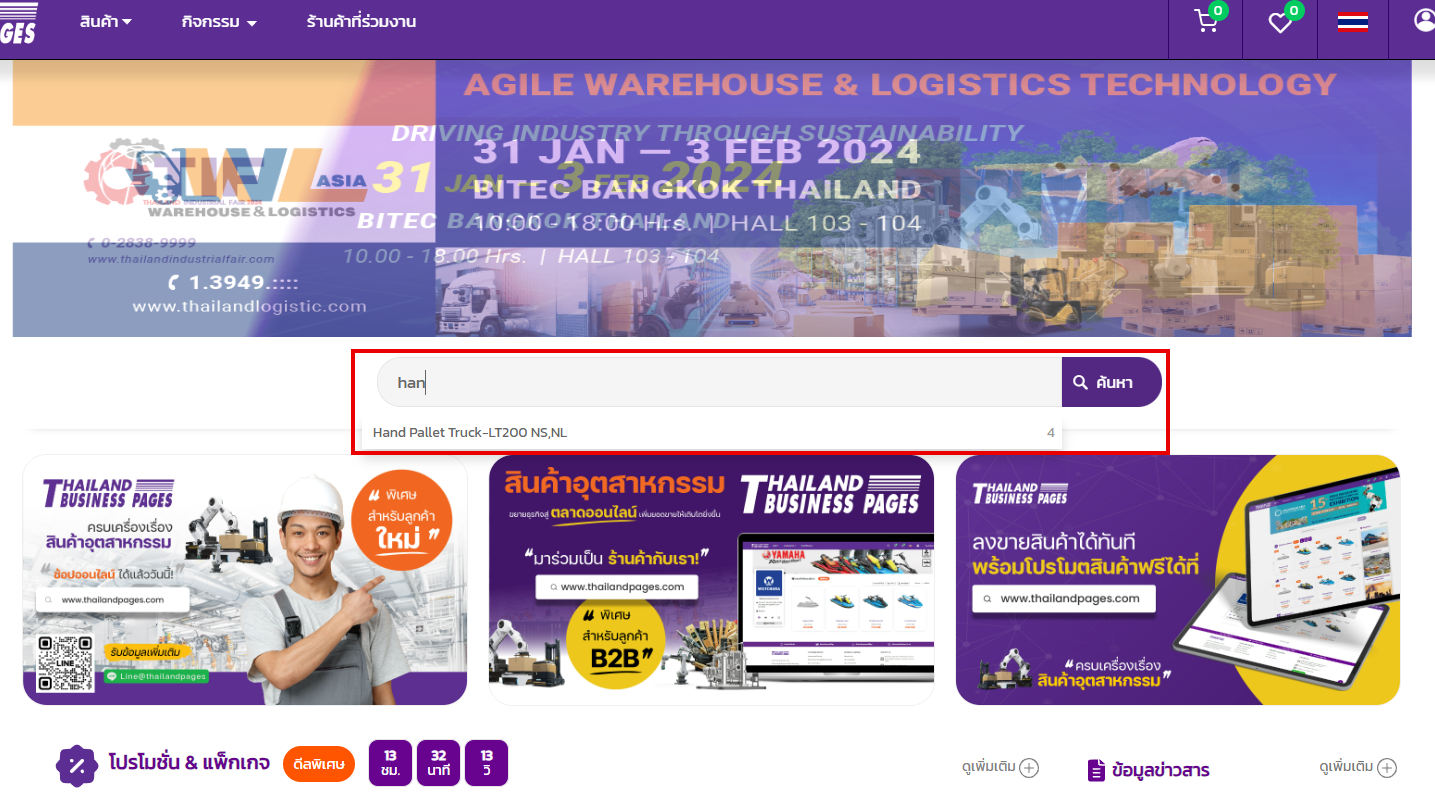Open the free product promotion banner
Viewport: 1435px width, 796px height.
[1178, 580]
